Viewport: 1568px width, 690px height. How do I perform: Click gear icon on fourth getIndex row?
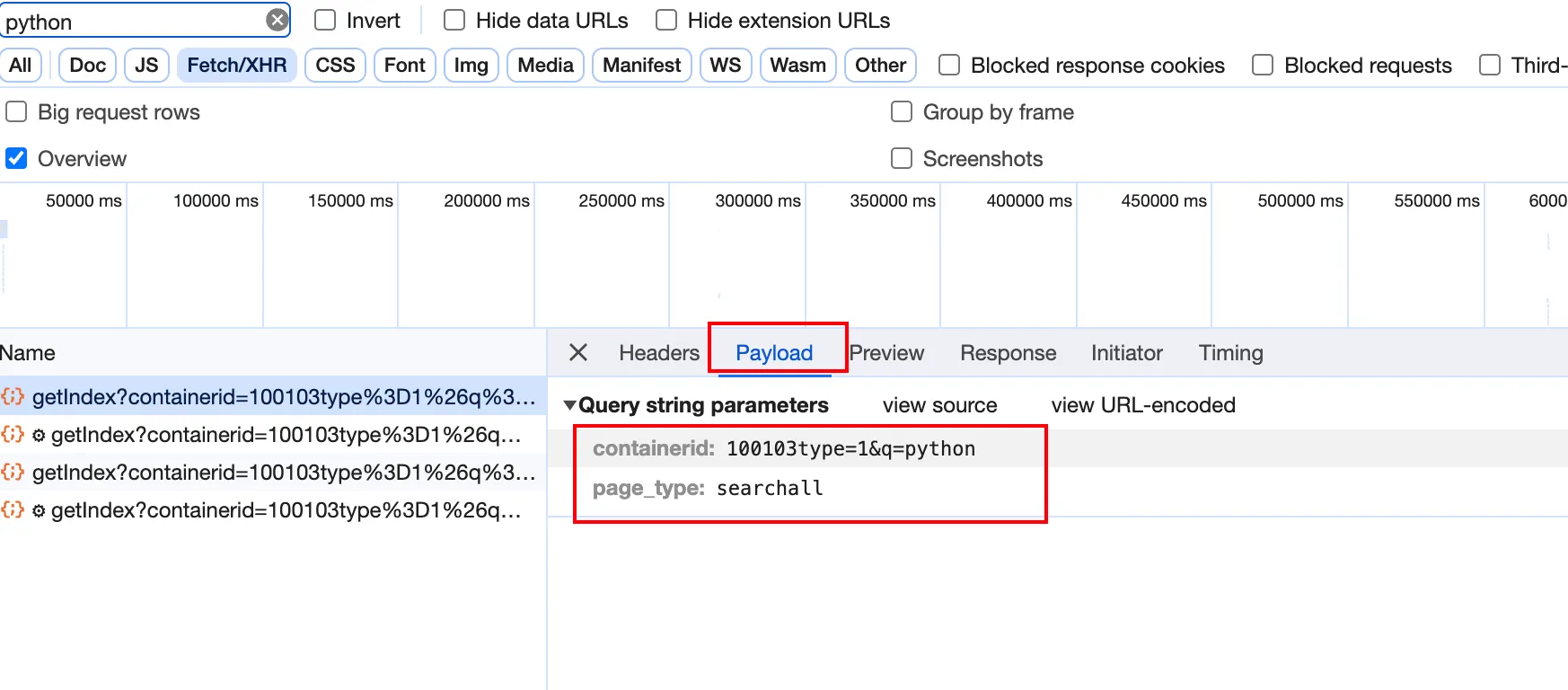pyautogui.click(x=39, y=510)
